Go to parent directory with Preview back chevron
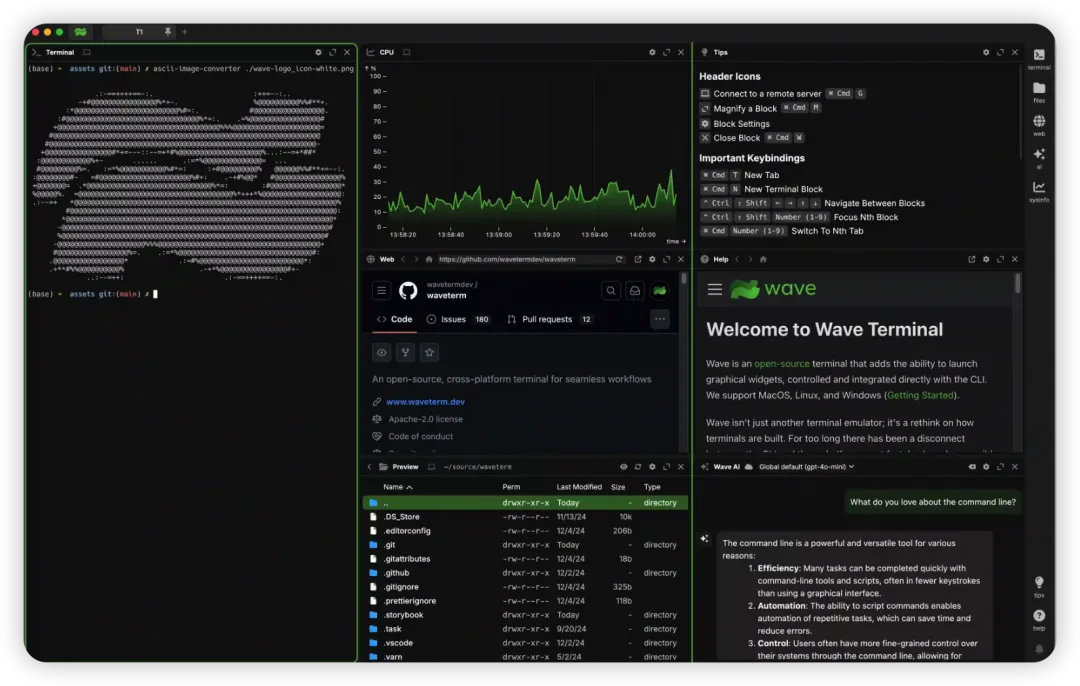 point(369,467)
